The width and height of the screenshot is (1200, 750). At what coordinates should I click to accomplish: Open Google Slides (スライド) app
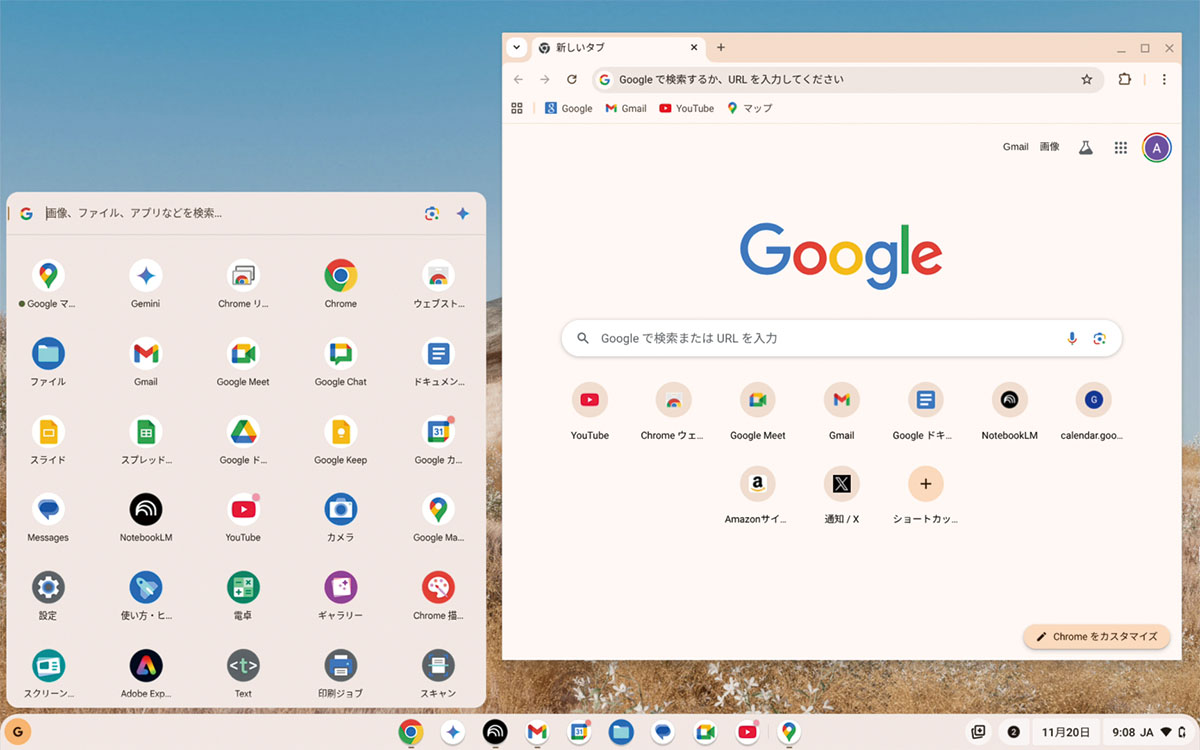coord(48,432)
